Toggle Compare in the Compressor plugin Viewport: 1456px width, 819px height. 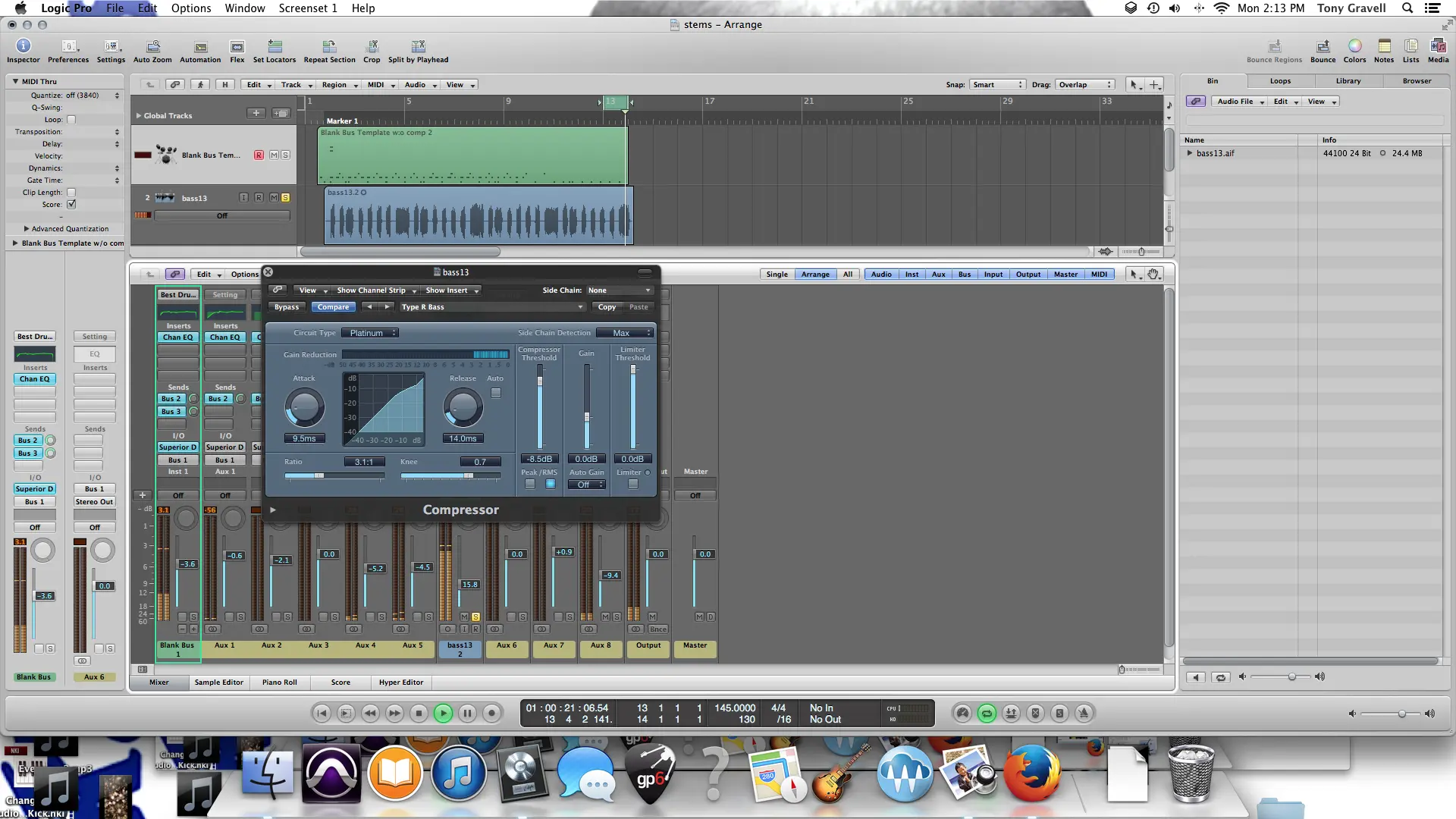point(333,307)
